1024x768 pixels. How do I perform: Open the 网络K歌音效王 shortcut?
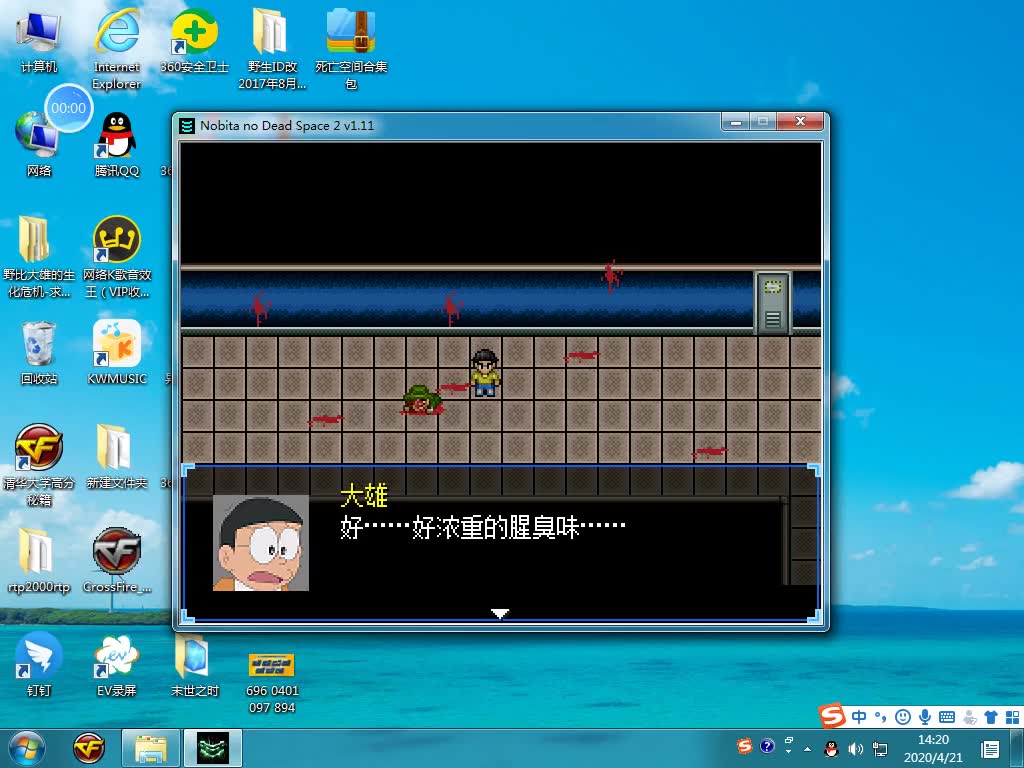(116, 257)
